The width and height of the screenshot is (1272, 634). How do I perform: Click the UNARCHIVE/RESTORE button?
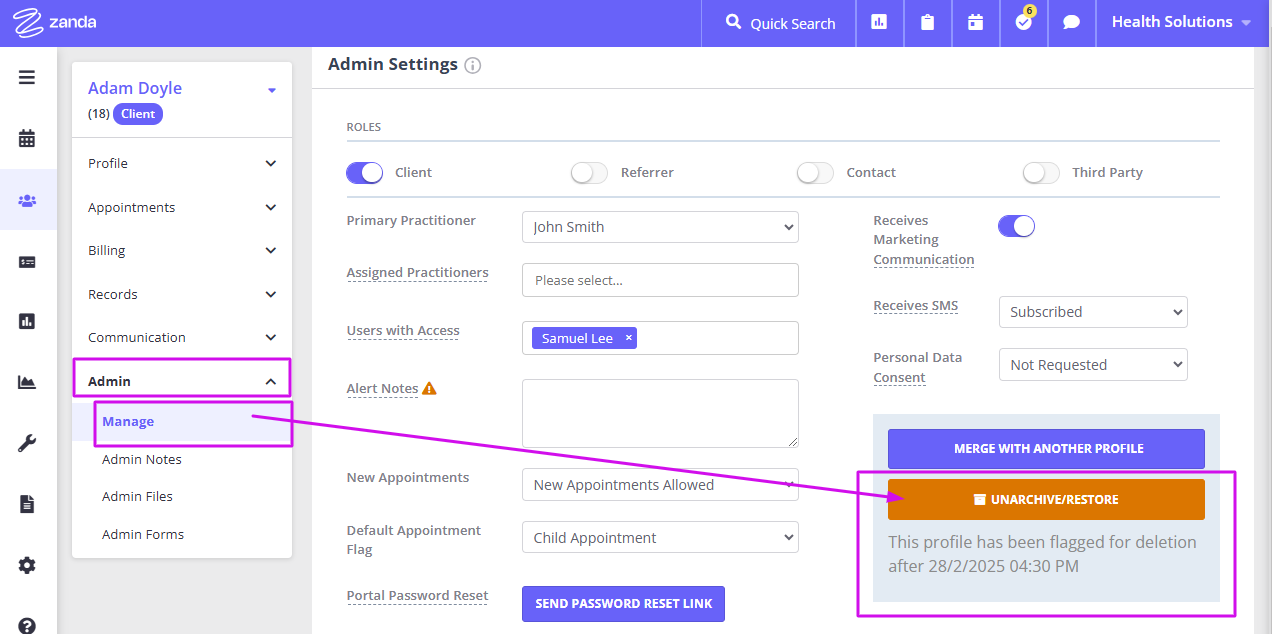[1045, 499]
